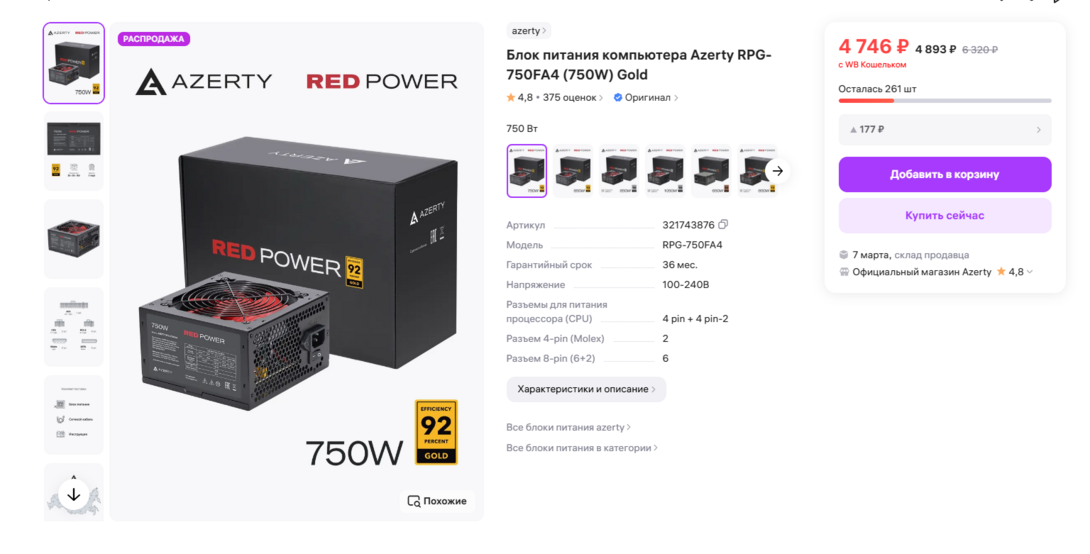Screen dimensions: 1090x554
Task: Select the second gallery thumbnail with specs
Action: [74, 151]
